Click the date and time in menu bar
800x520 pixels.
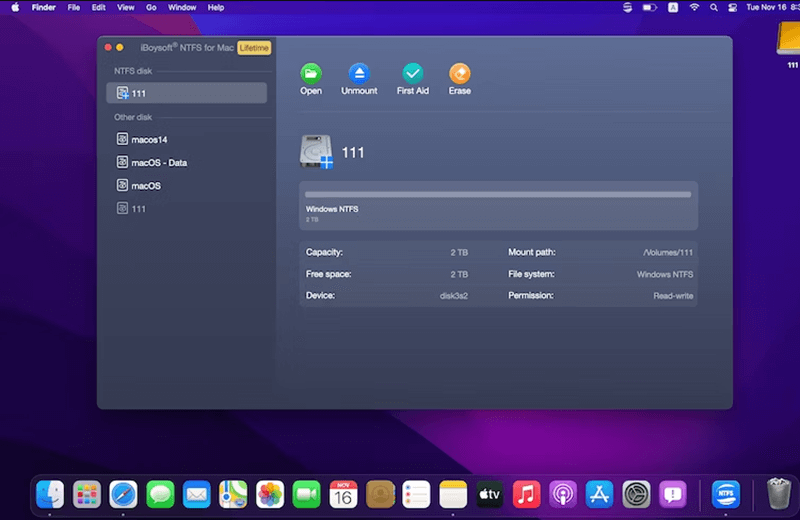[x=772, y=7]
